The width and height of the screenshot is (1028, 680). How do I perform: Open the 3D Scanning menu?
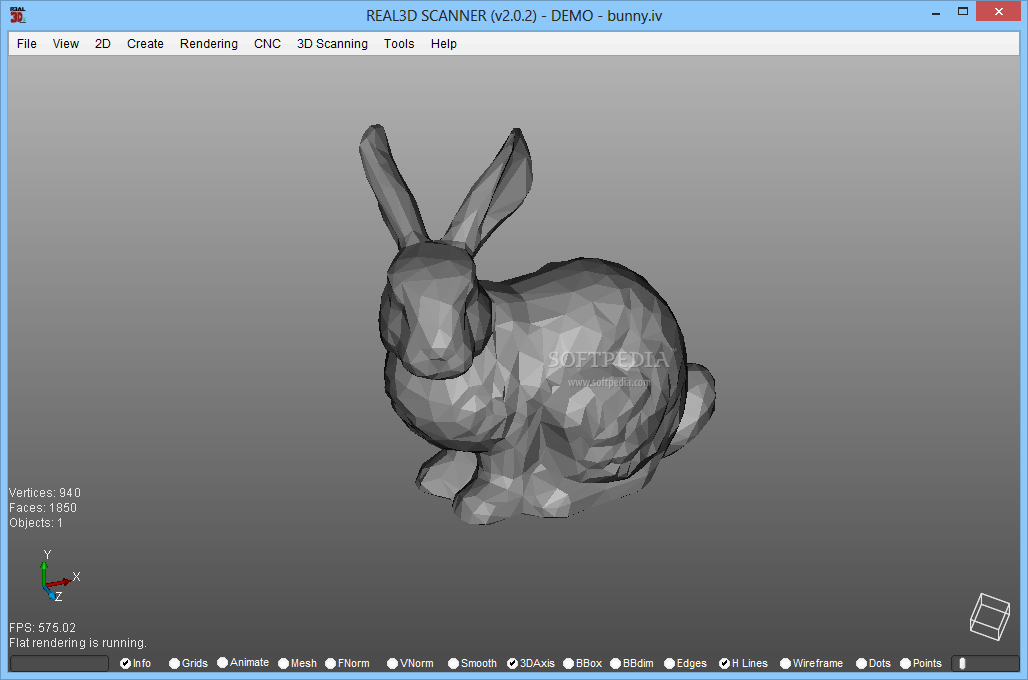(332, 44)
